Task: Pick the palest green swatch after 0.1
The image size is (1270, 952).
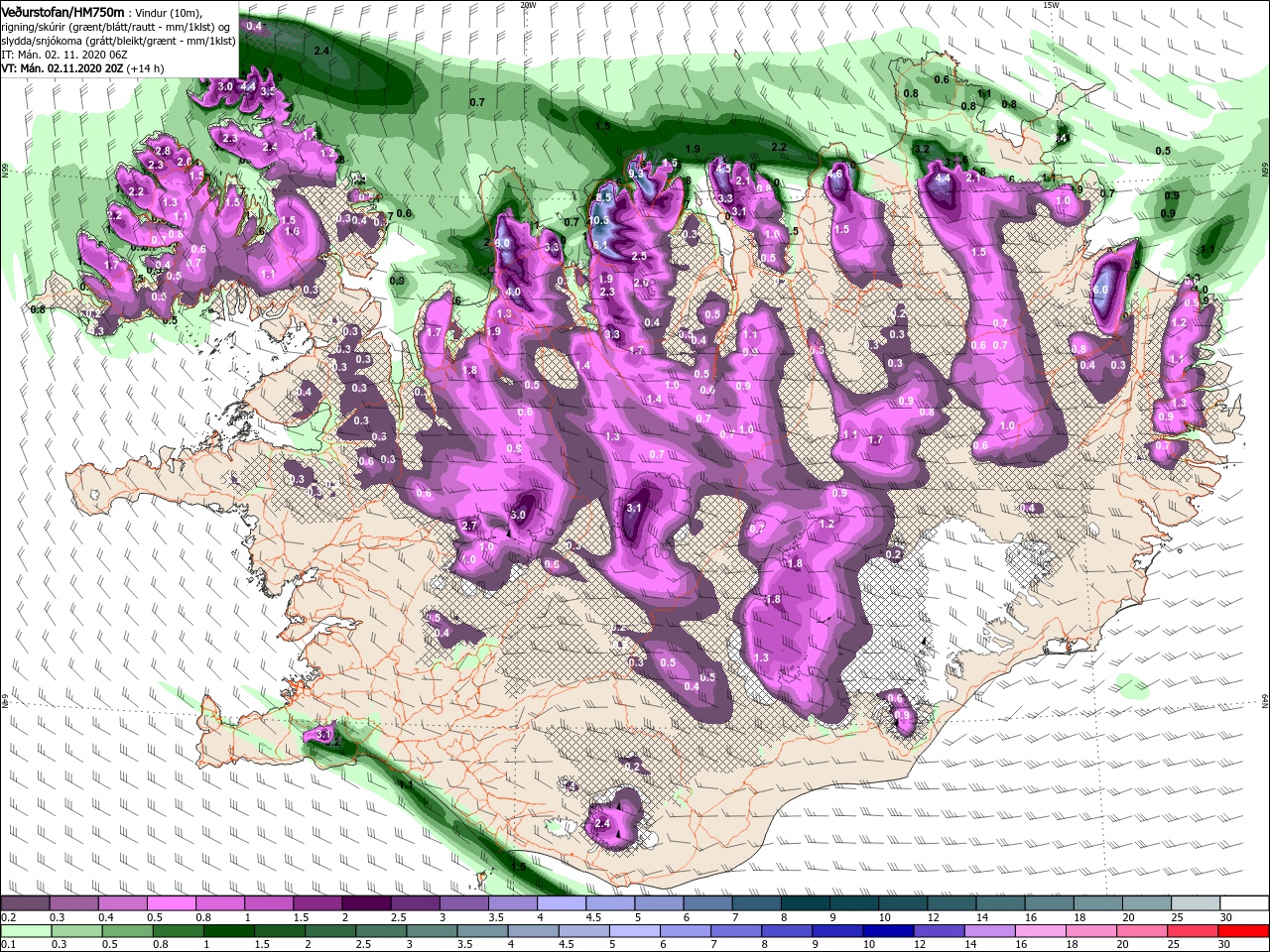Action: pos(25,932)
